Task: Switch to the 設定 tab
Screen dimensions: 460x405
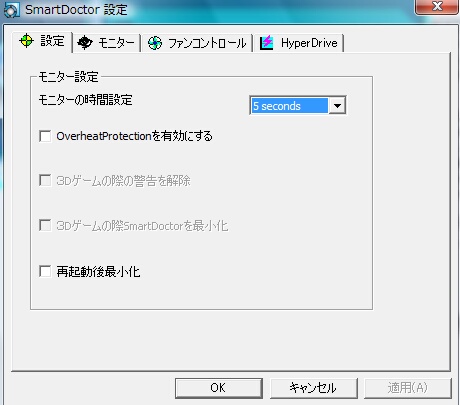Action: point(42,42)
